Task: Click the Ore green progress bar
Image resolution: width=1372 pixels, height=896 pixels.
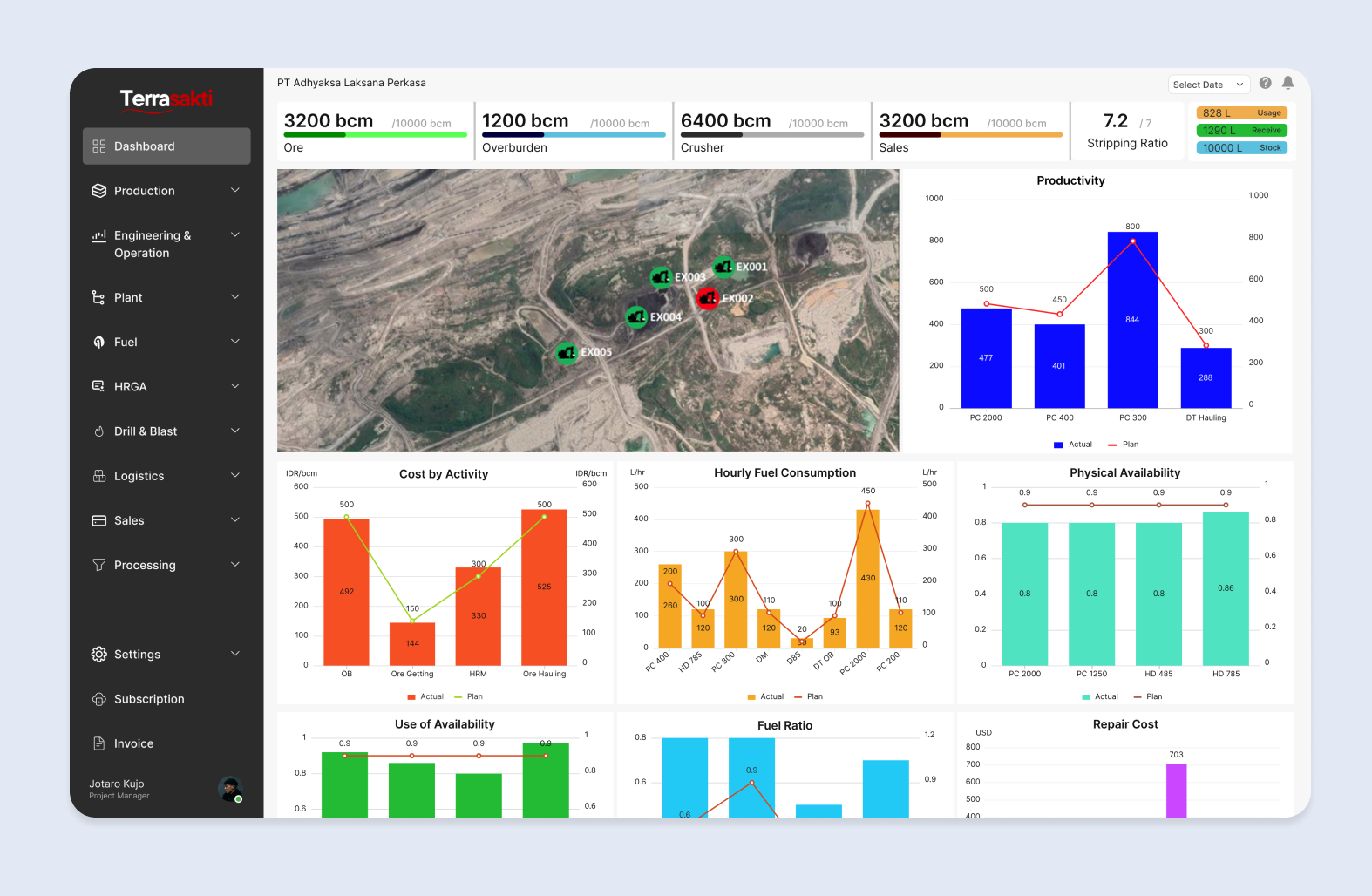Action: click(x=375, y=135)
